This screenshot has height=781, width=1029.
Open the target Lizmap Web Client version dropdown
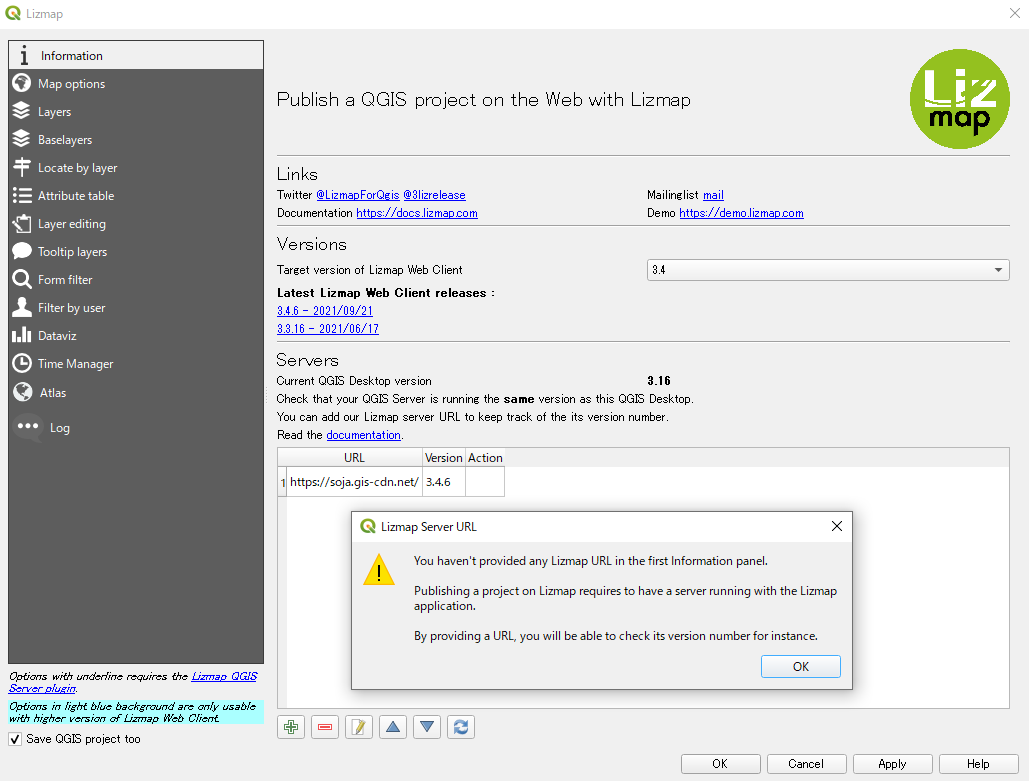click(x=997, y=269)
